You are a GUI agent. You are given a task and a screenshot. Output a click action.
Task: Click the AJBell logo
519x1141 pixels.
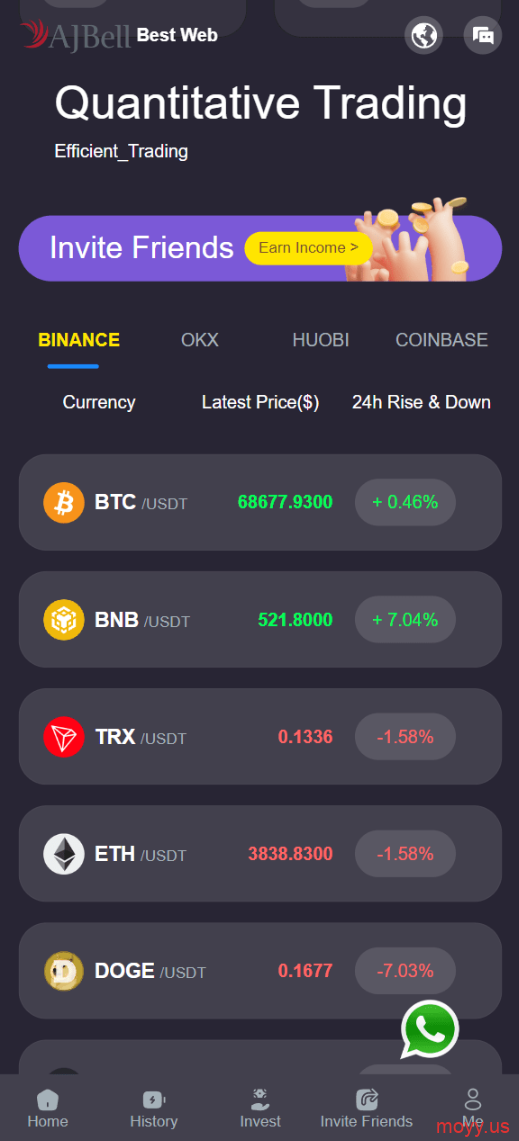click(75, 35)
